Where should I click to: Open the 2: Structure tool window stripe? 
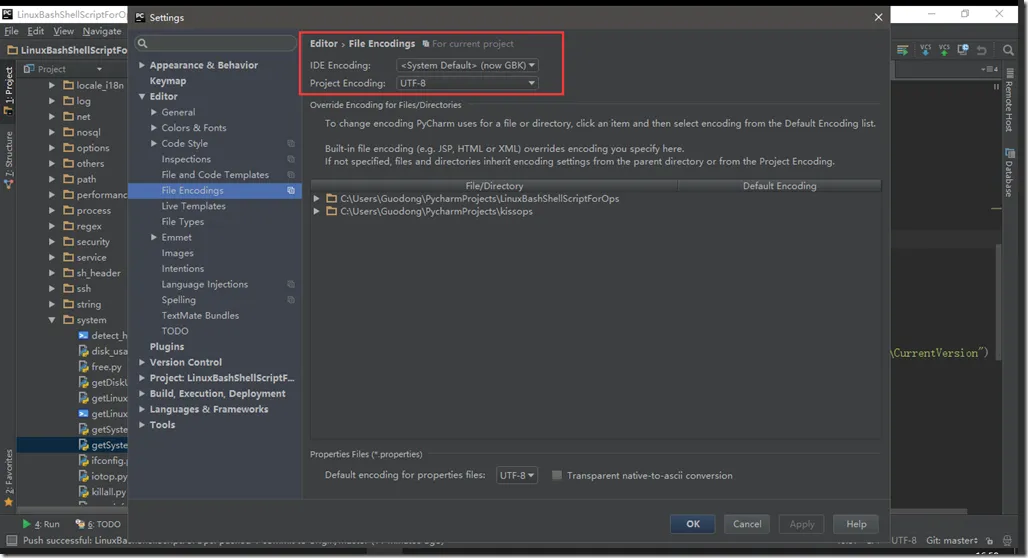(9, 160)
